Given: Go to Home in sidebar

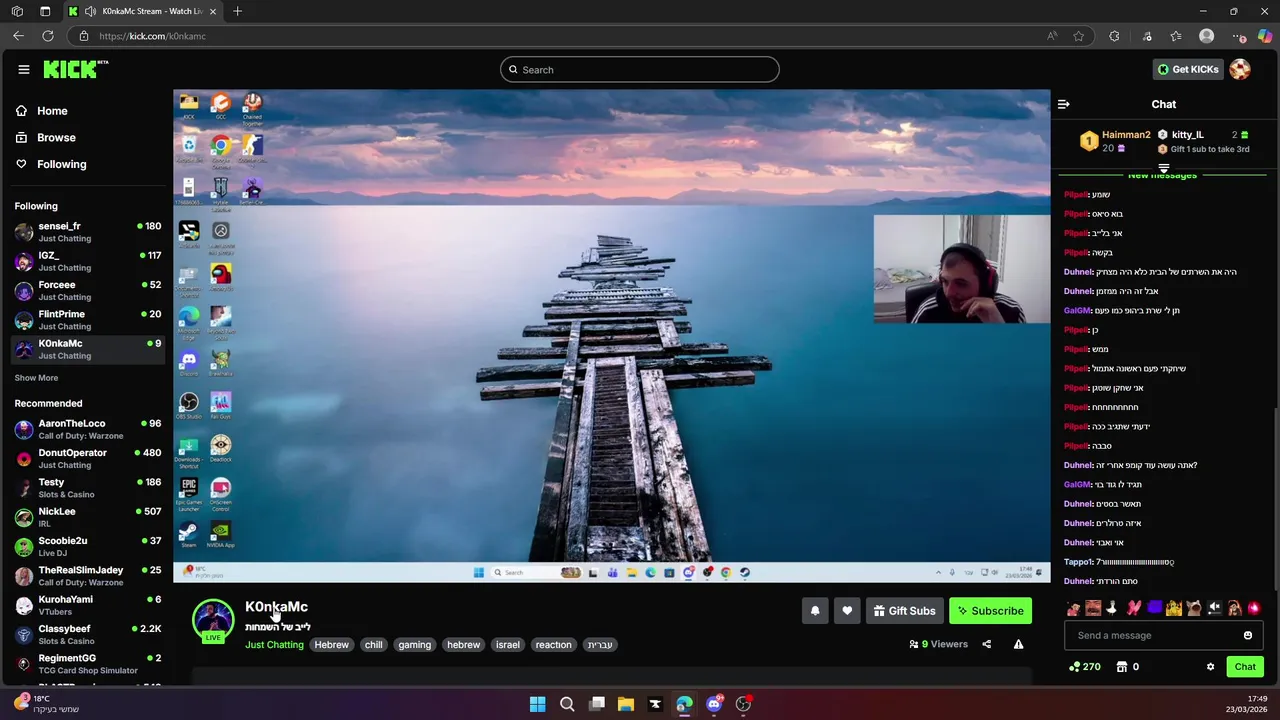Looking at the screenshot, I should [42, 111].
